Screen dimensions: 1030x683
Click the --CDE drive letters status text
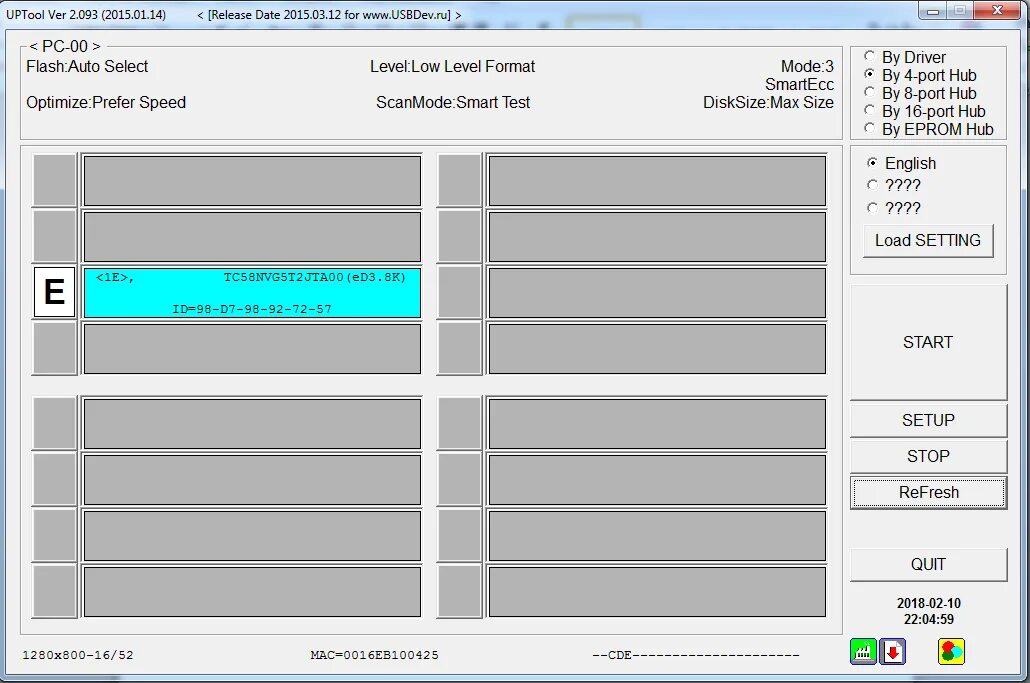[x=695, y=655]
